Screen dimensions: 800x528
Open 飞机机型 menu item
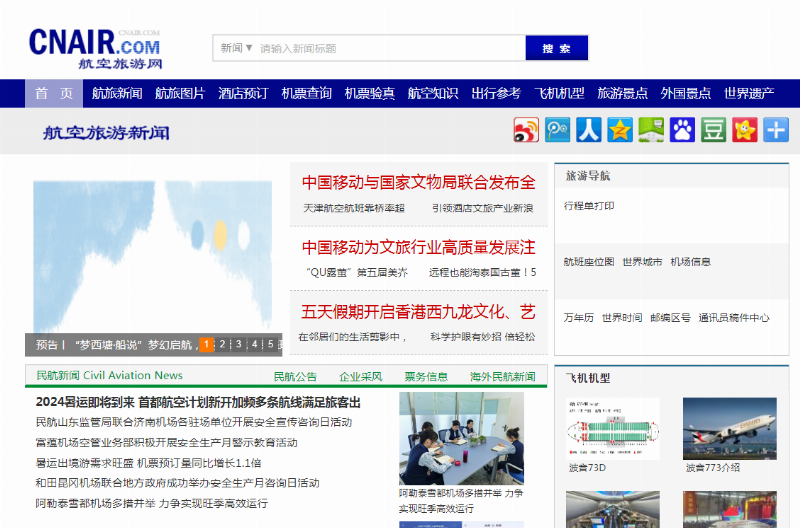pos(559,93)
